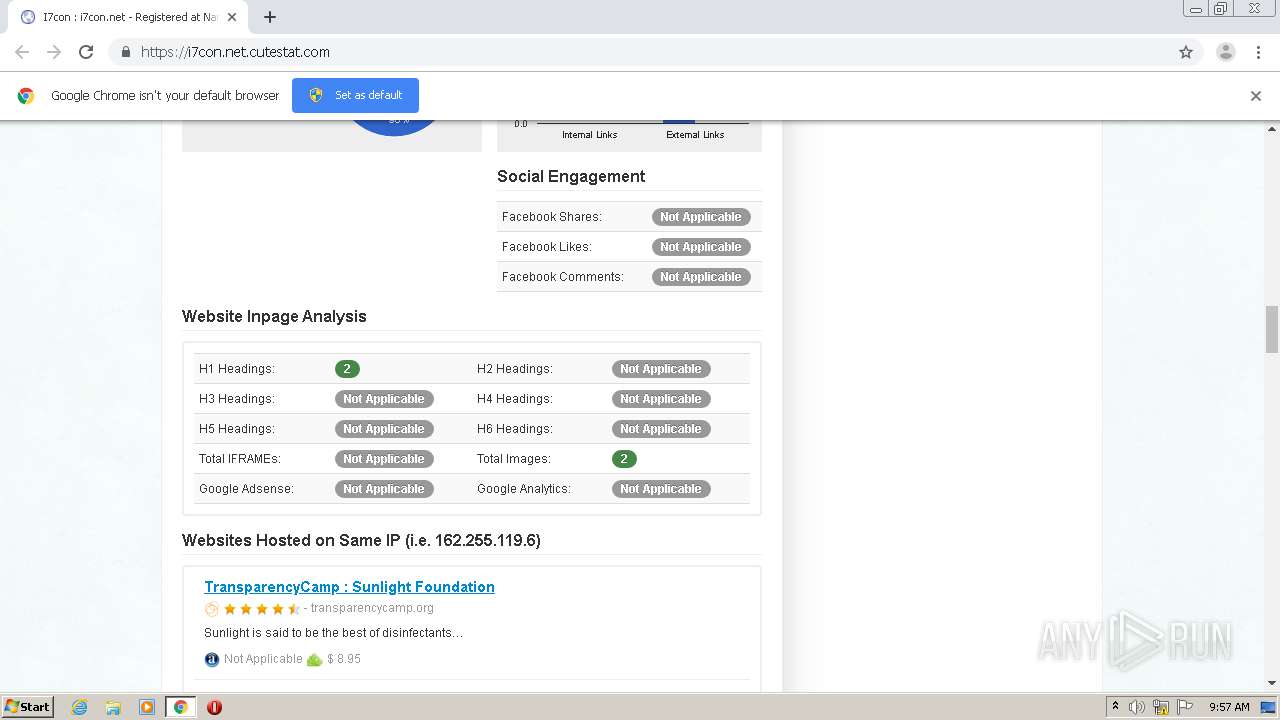Reload the current page
Screen dimensions: 1280x720
86,52
